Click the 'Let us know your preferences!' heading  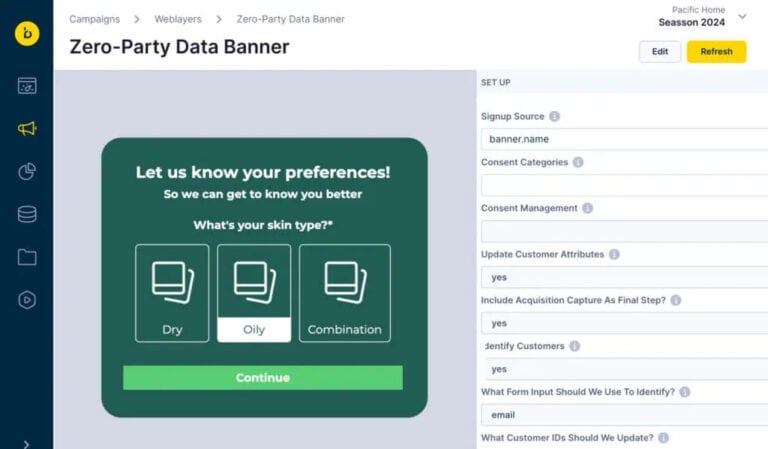coord(263,172)
